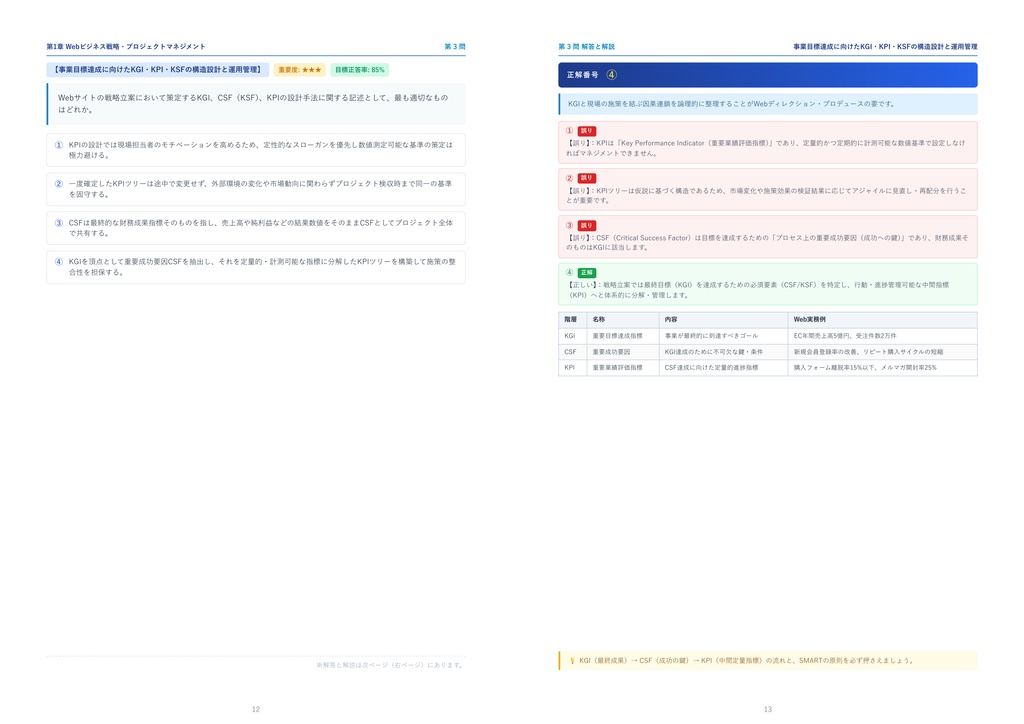
Task: Click the footnote ※解答と解説は次ページ on the left page
Action: click(391, 665)
